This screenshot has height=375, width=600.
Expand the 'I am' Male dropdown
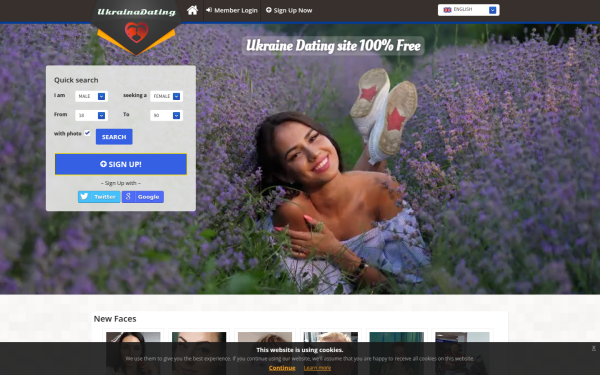(91, 96)
